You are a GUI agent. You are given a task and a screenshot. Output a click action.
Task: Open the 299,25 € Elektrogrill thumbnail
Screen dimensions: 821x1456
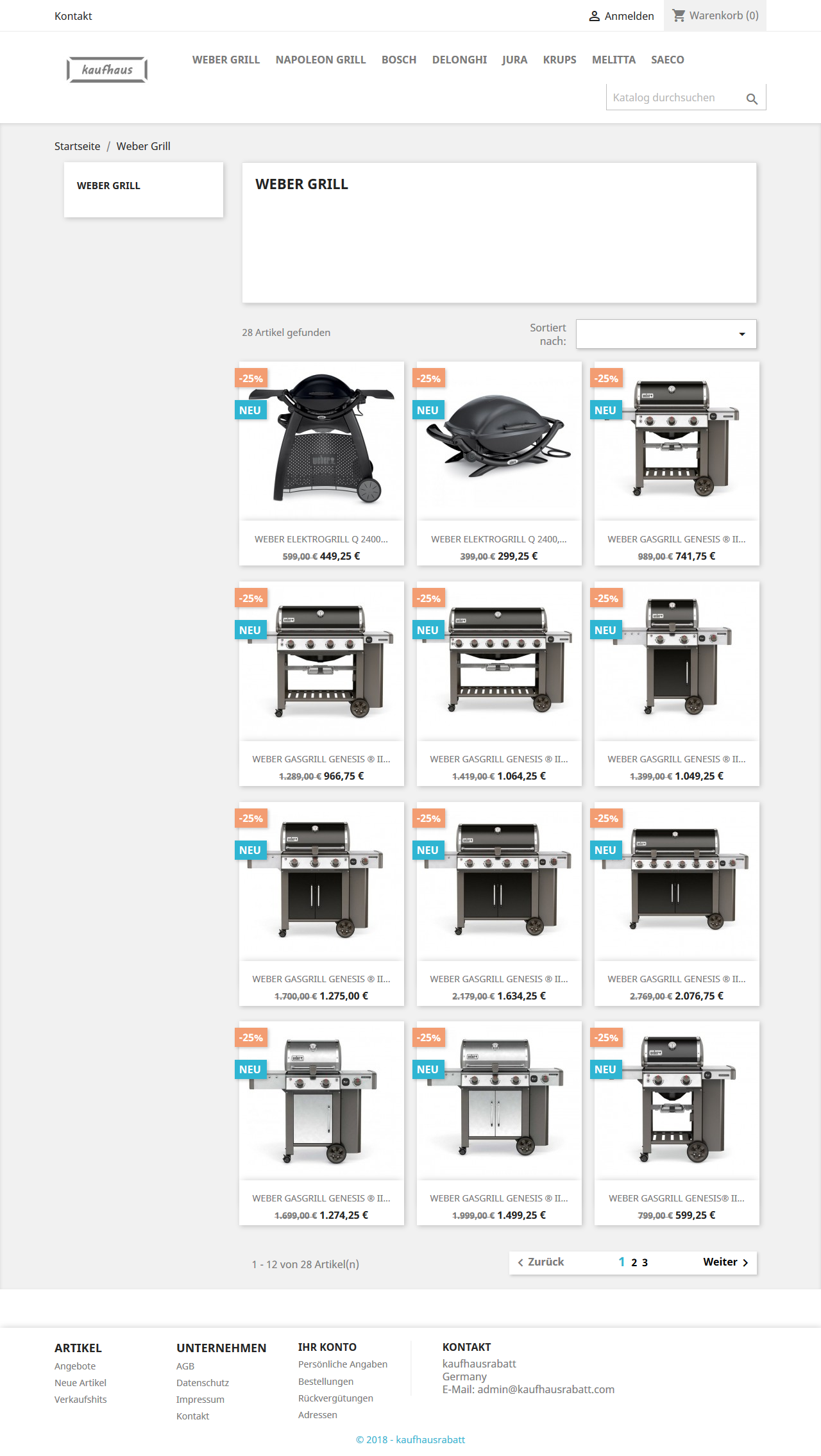point(499,440)
